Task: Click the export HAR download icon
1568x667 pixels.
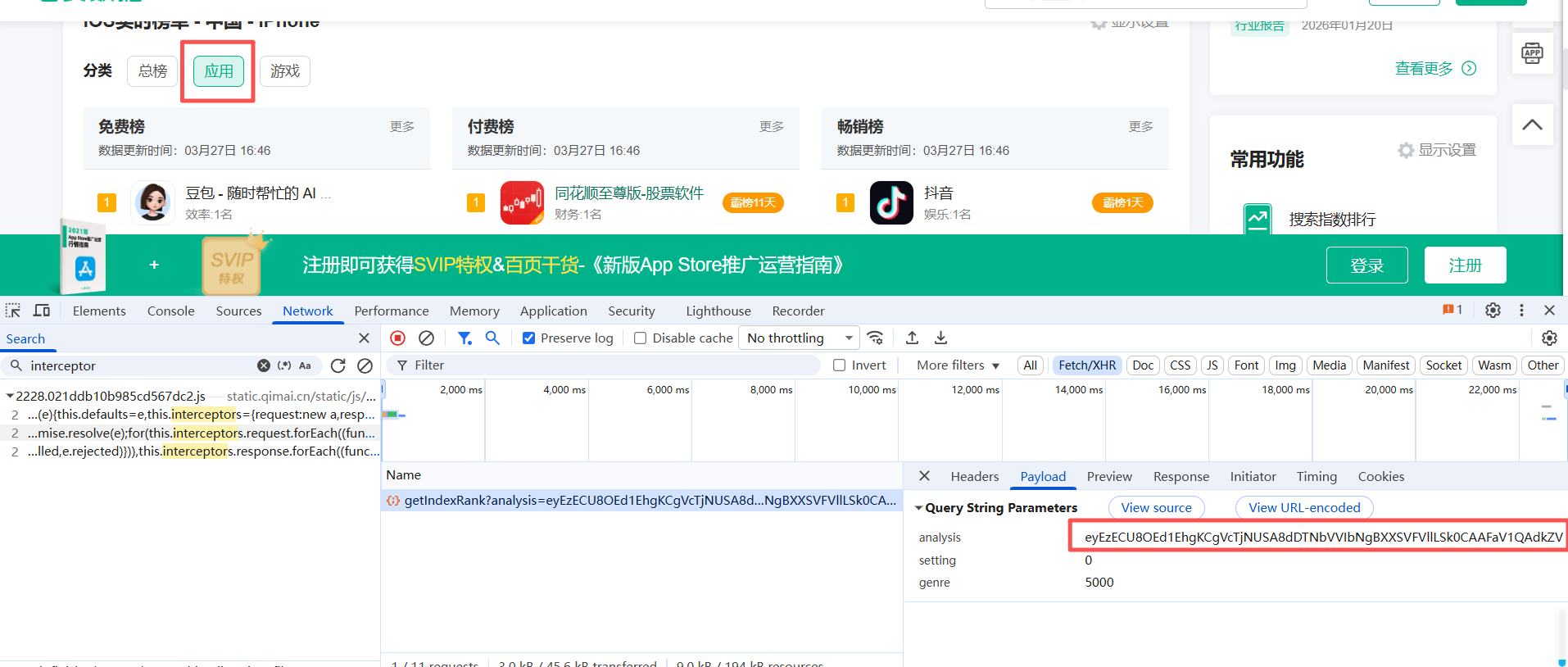Action: pyautogui.click(x=941, y=338)
